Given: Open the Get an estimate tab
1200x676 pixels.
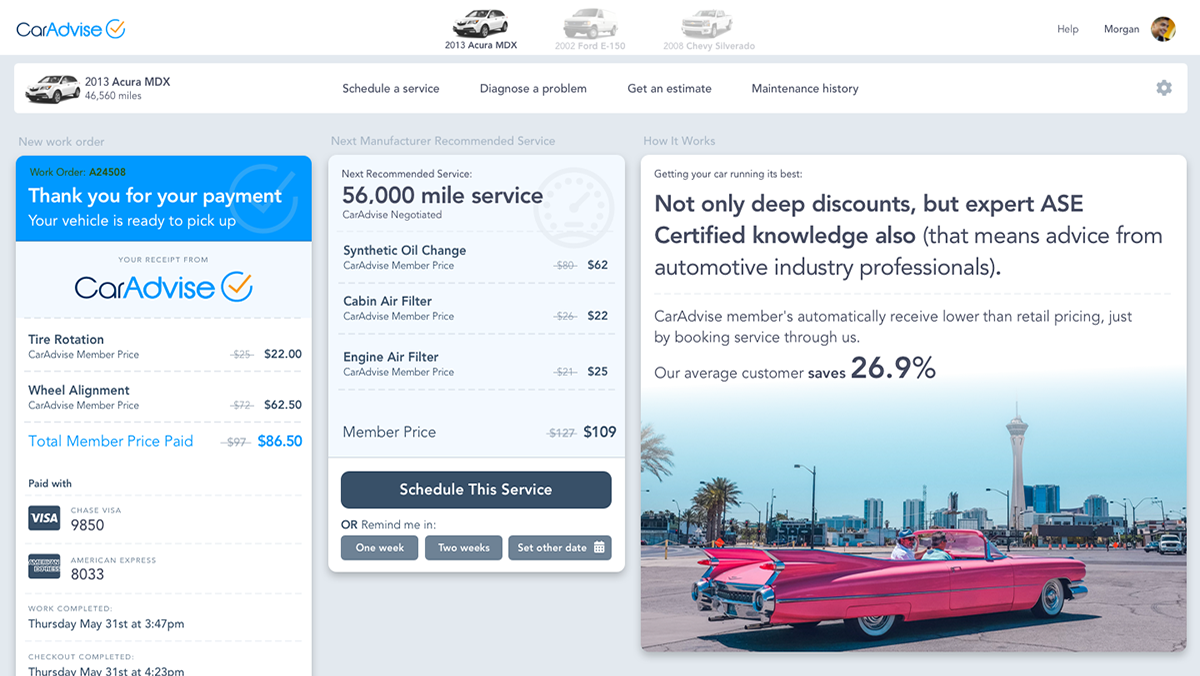Looking at the screenshot, I should pos(670,88).
